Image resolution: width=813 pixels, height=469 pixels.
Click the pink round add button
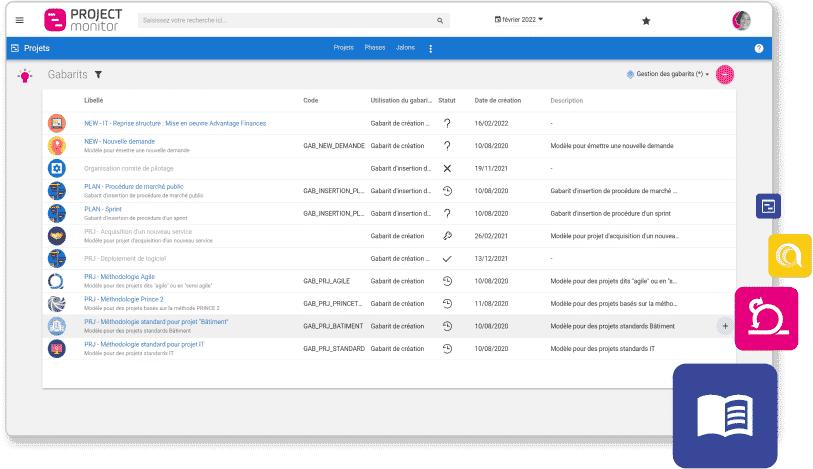click(725, 75)
